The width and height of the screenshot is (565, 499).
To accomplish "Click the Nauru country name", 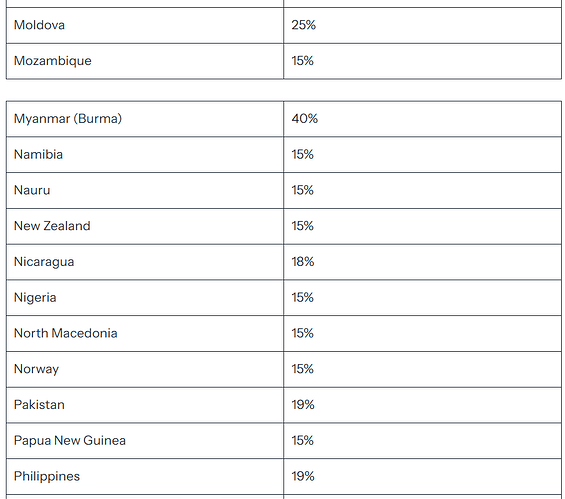I will click(x=32, y=190).
